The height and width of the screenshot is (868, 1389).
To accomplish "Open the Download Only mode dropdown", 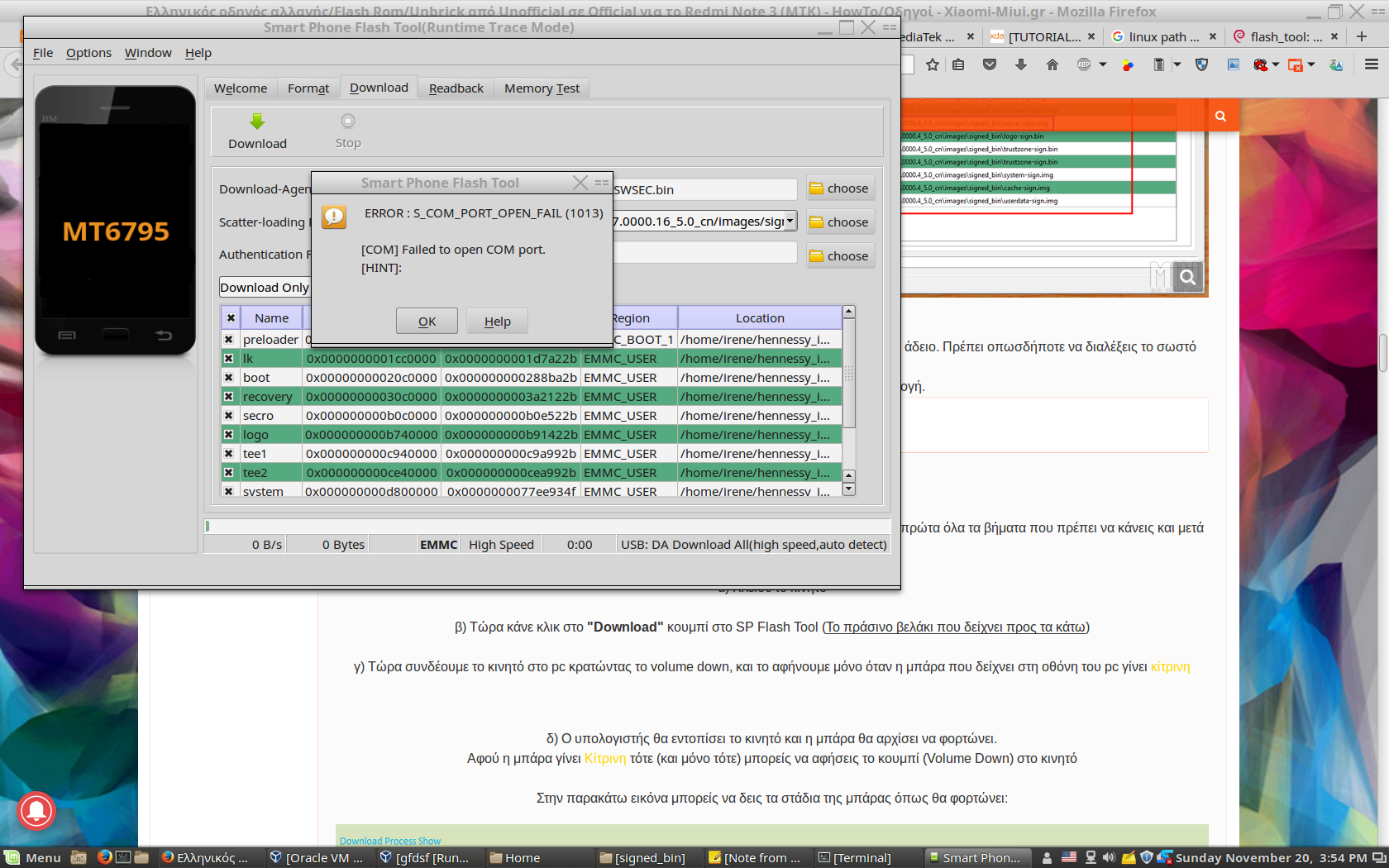I will point(265,288).
